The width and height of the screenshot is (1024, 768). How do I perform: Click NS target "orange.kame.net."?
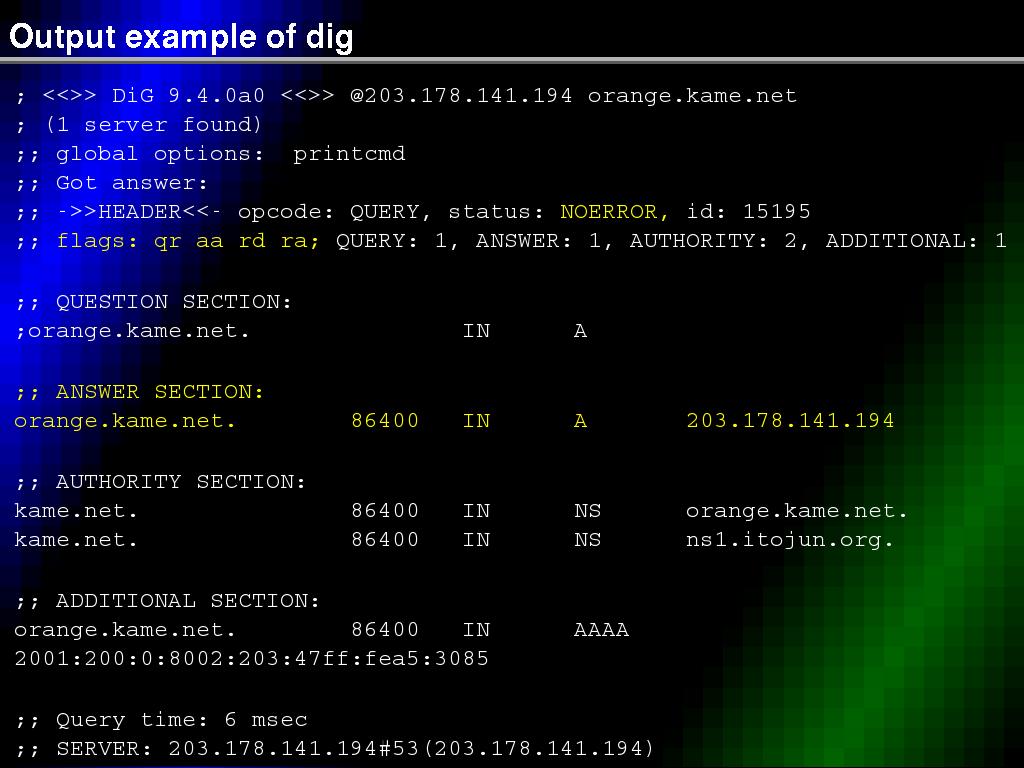[x=797, y=511]
